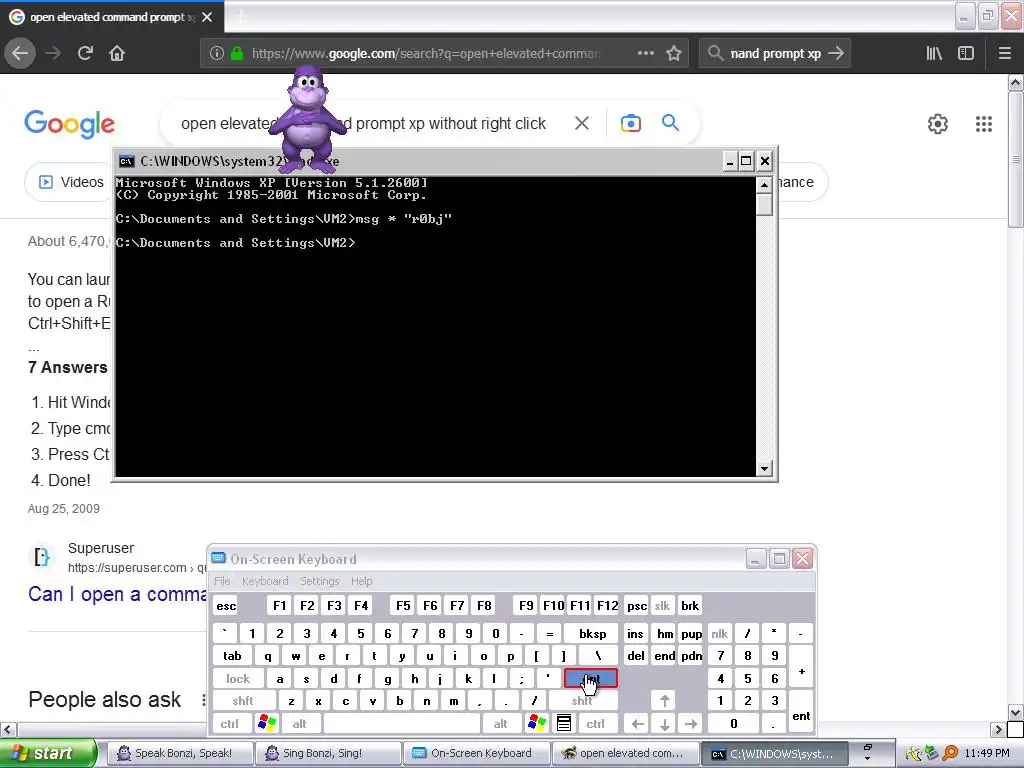Click left arrow key on On-Screen Keyboard
This screenshot has width=1024, height=768.
click(x=638, y=723)
